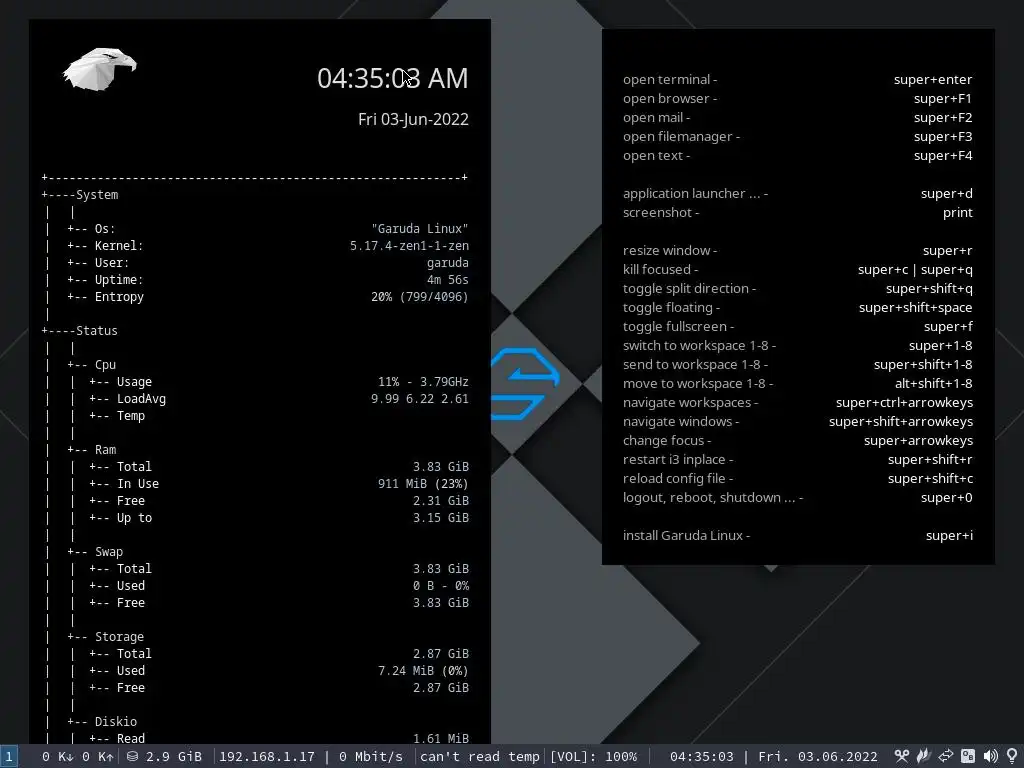Click the Cpu Usage value 11% - 3.79GHz

[x=423, y=381]
